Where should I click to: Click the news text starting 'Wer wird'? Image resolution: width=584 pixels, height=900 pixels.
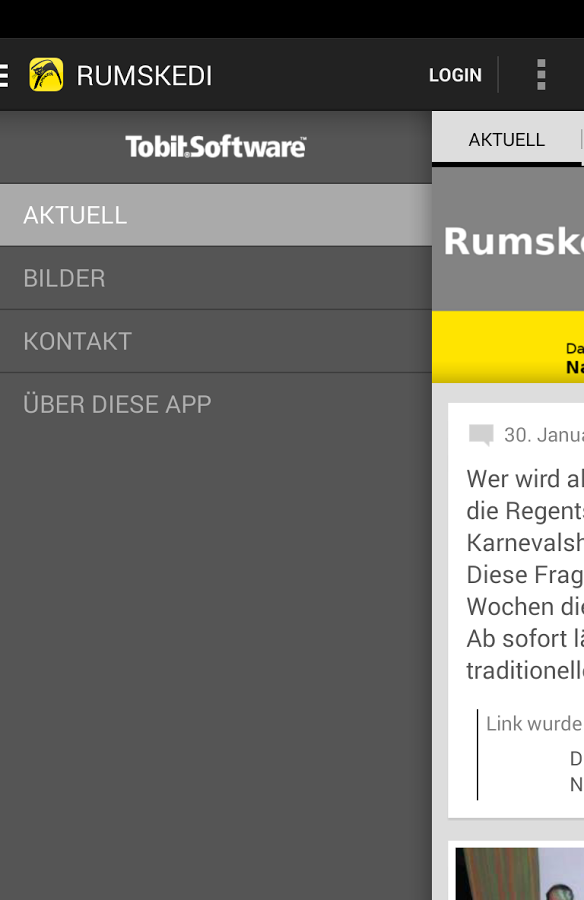(525, 574)
